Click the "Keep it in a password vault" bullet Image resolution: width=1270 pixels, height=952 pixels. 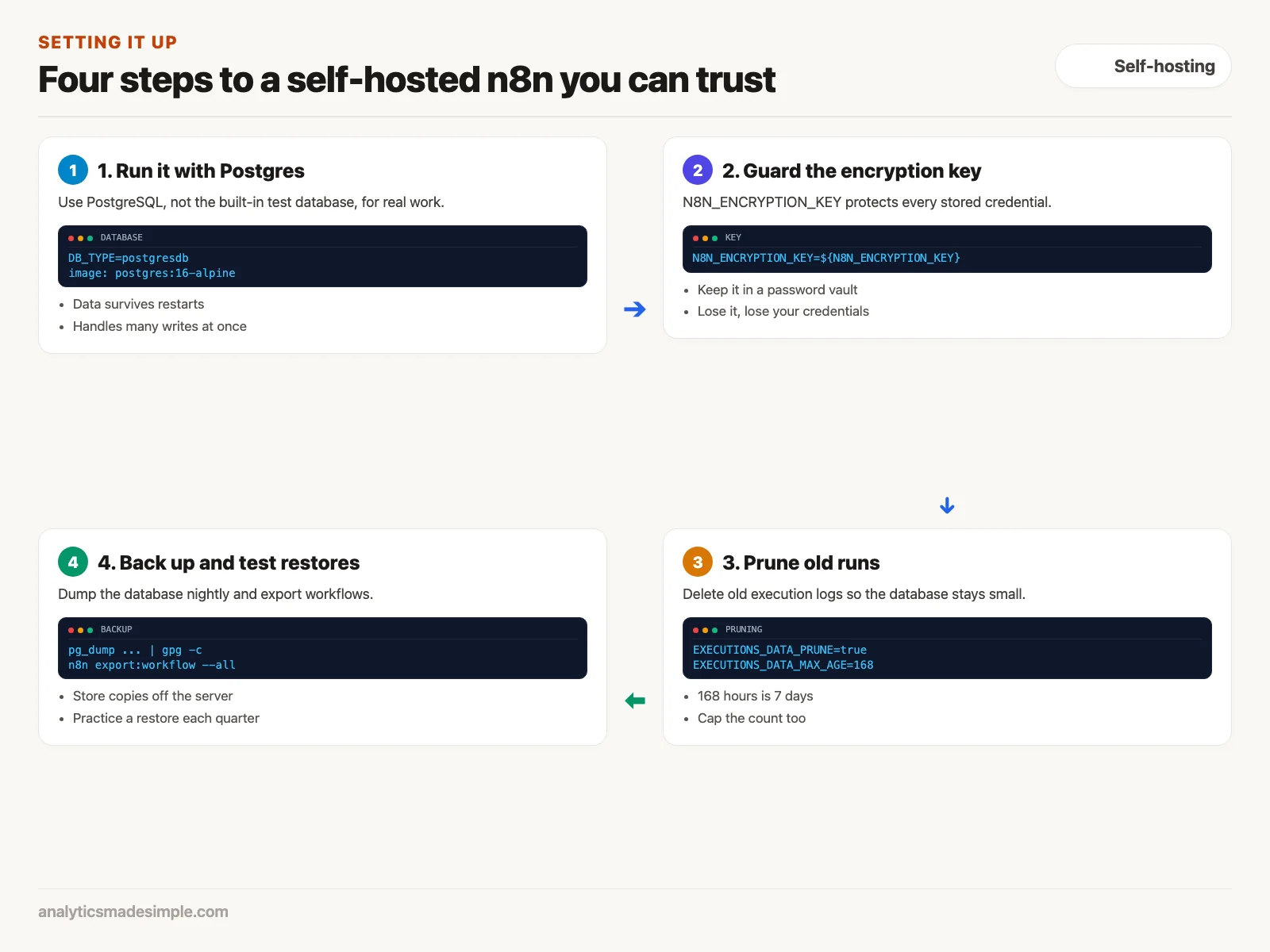coord(777,290)
